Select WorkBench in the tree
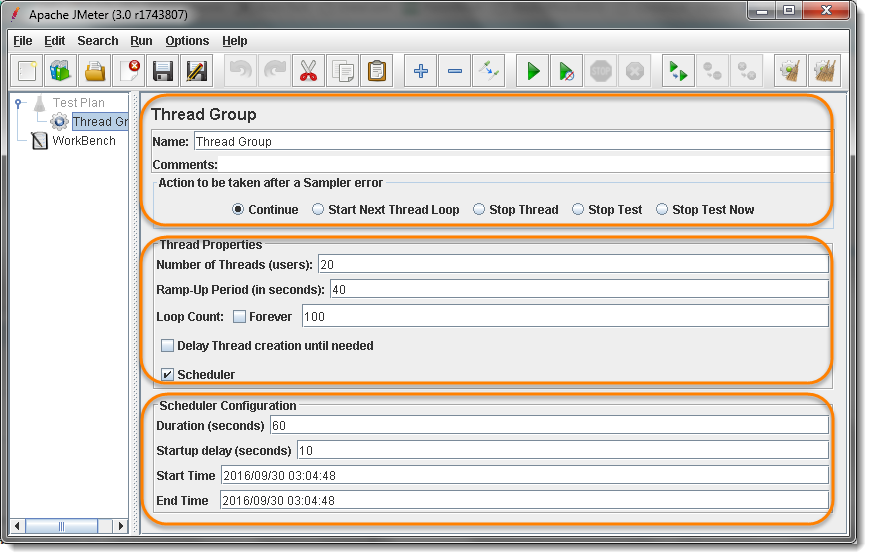872x559 pixels. pos(84,141)
